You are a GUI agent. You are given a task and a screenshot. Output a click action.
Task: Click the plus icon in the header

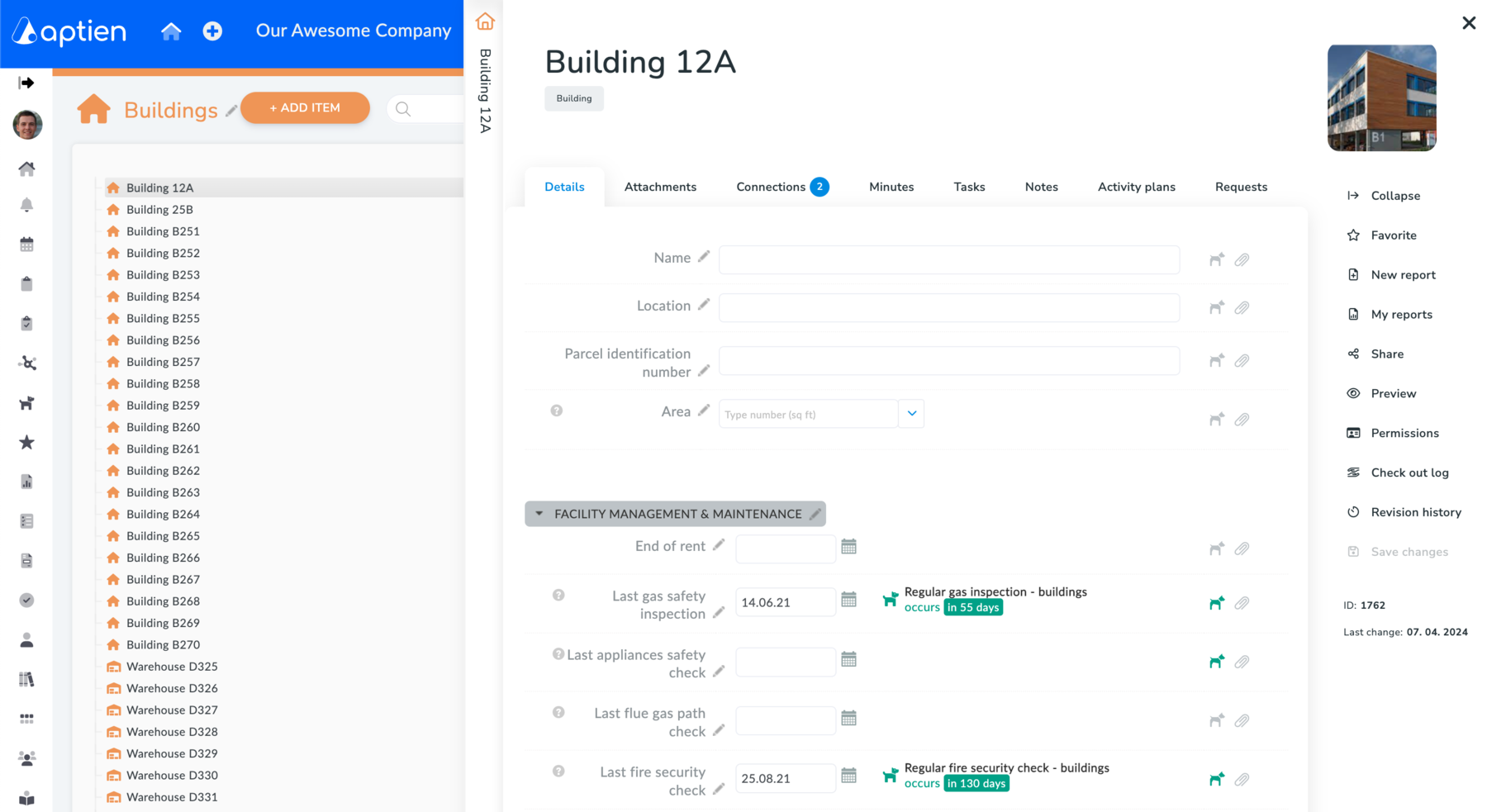tap(212, 31)
